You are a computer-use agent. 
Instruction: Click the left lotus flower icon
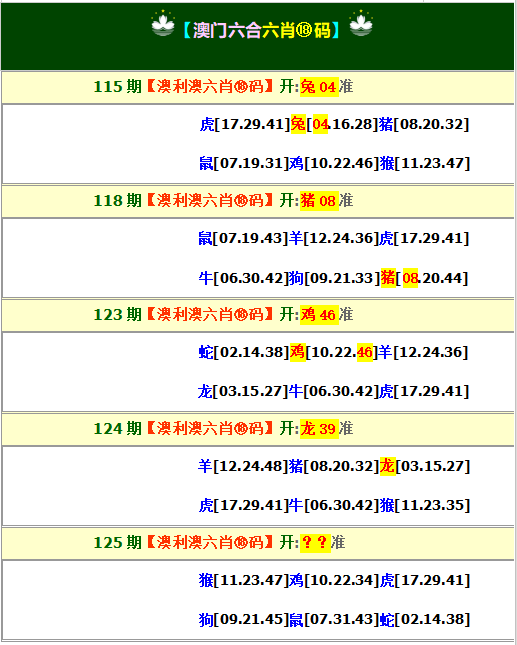pos(163,23)
